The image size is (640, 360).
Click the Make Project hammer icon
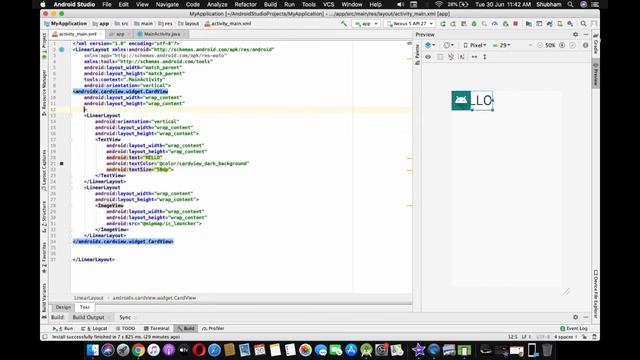click(x=344, y=24)
